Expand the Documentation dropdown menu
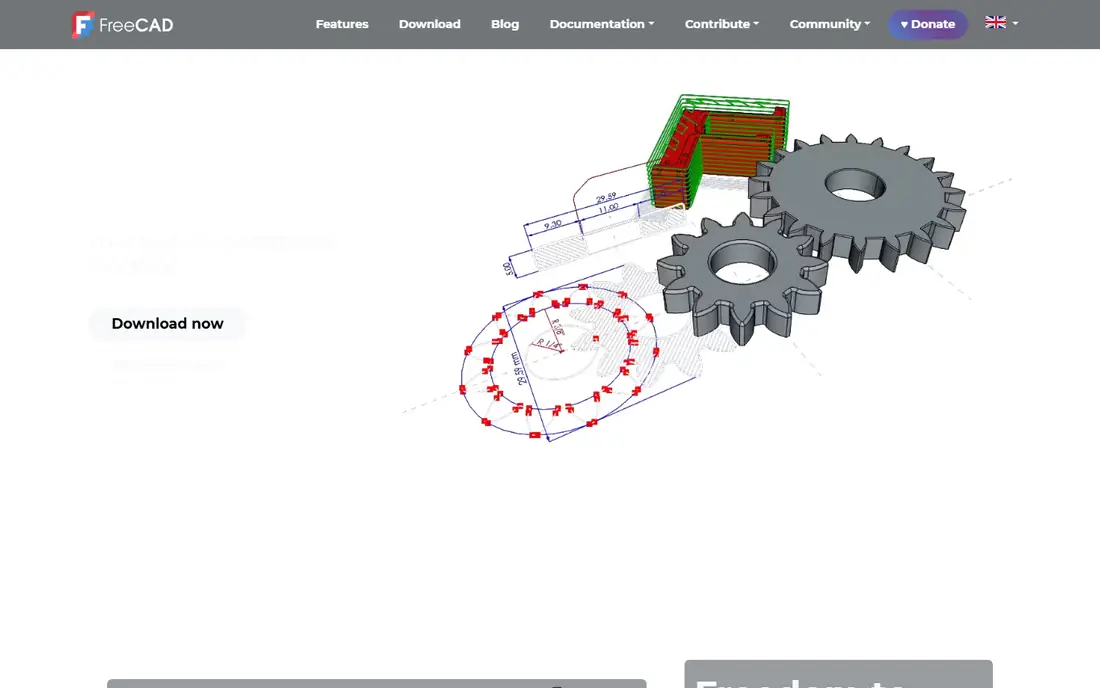This screenshot has height=688, width=1100. coord(602,24)
